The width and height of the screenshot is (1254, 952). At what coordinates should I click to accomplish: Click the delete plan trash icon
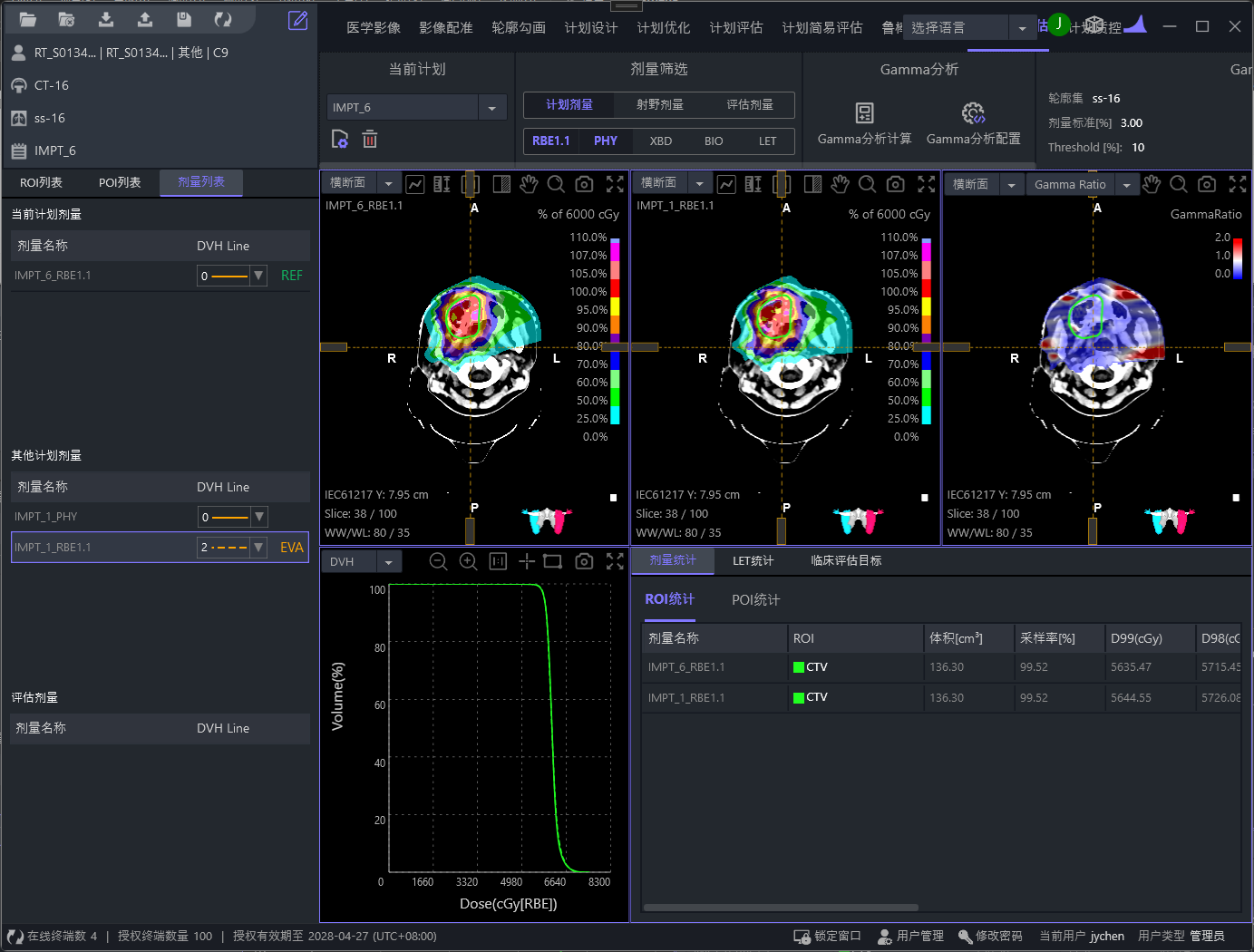coord(370,140)
